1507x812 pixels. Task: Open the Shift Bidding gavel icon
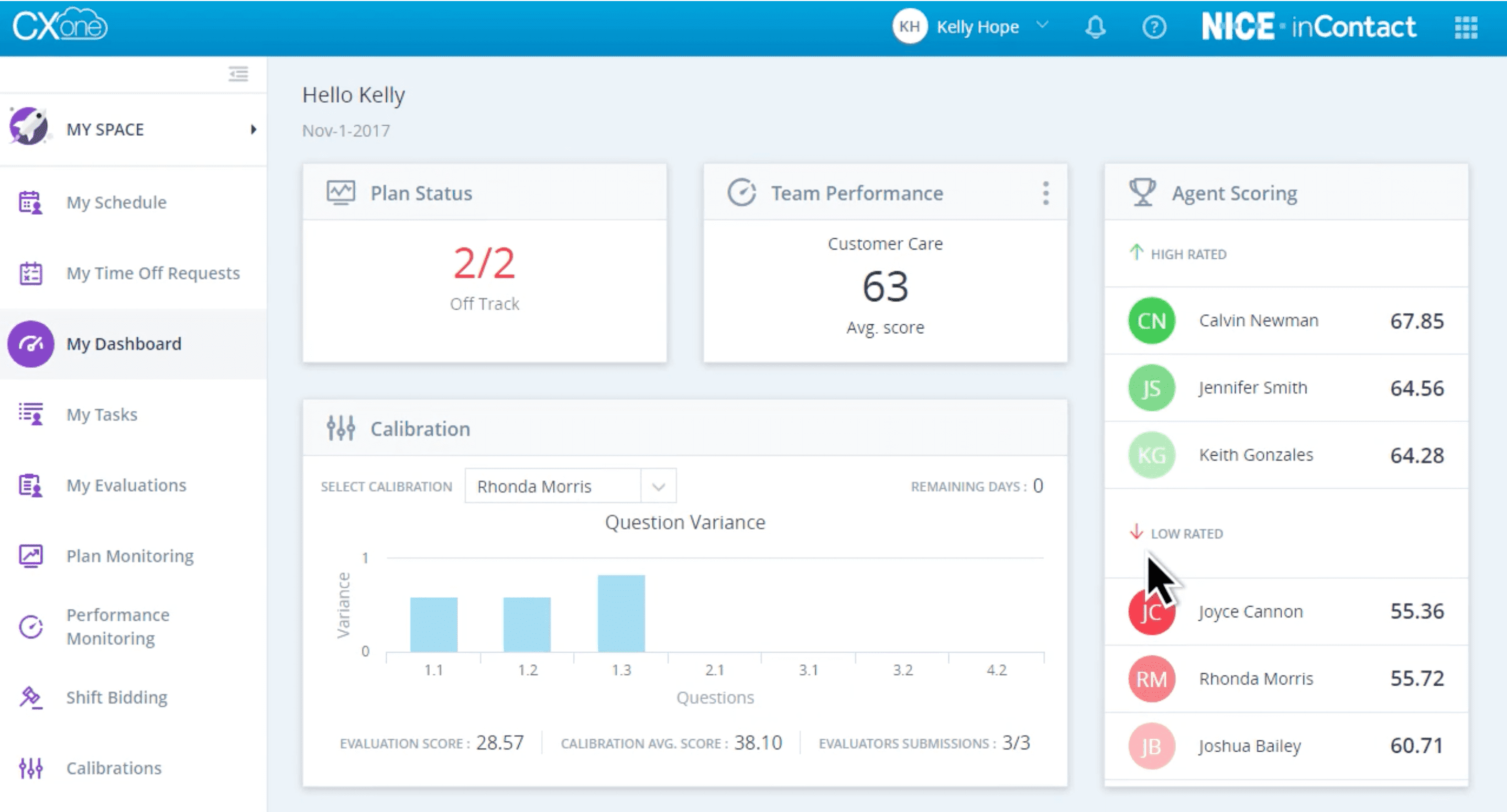click(x=30, y=697)
